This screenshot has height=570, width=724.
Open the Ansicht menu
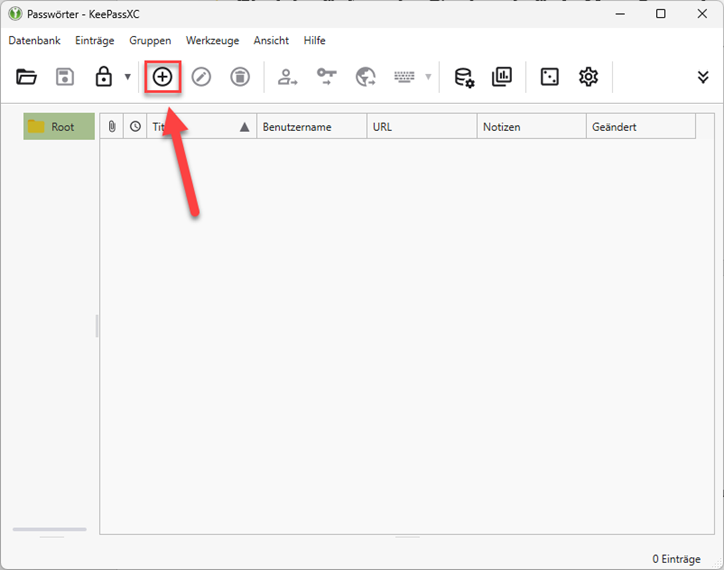(x=271, y=41)
